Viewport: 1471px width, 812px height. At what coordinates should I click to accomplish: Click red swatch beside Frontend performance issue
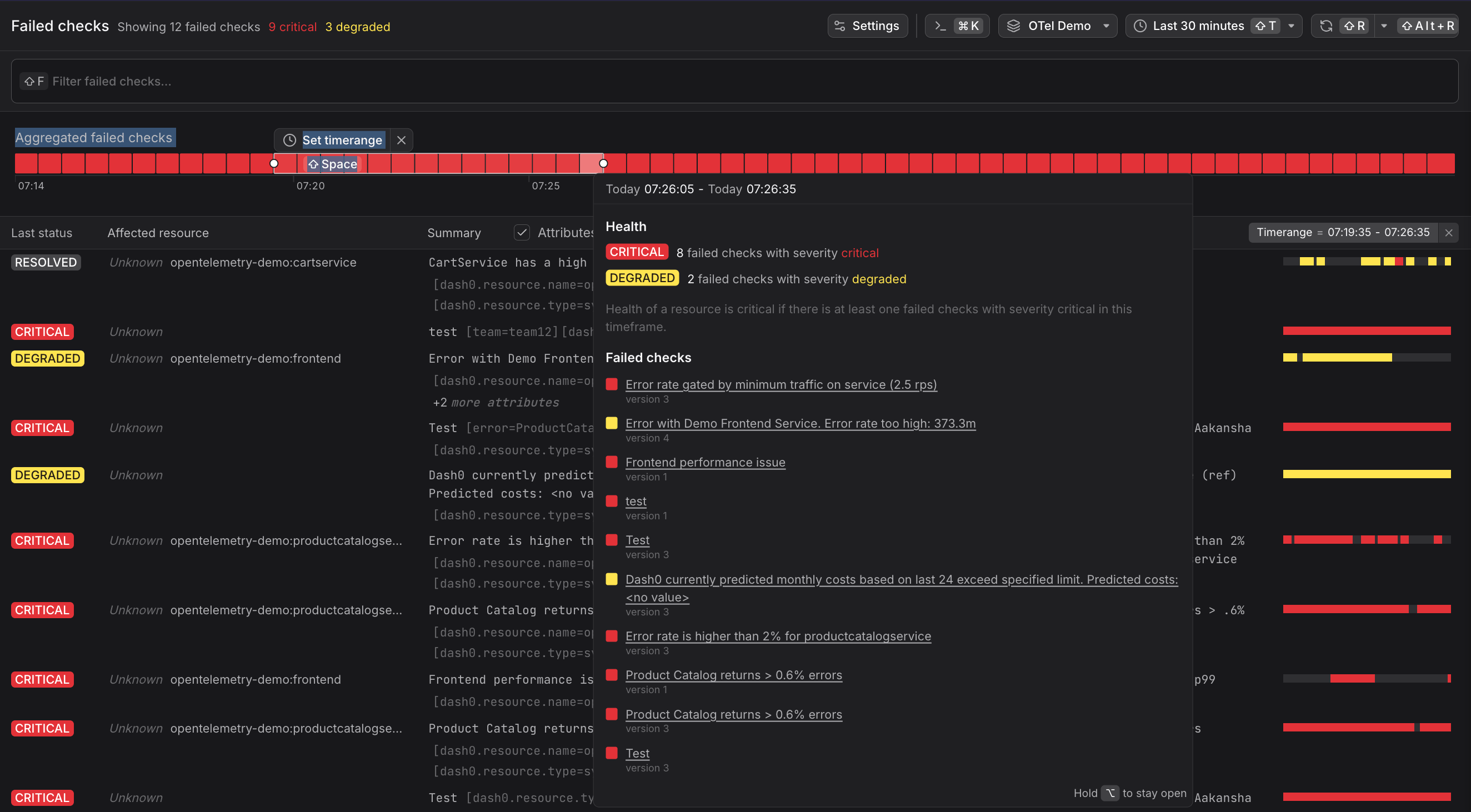tap(611, 462)
